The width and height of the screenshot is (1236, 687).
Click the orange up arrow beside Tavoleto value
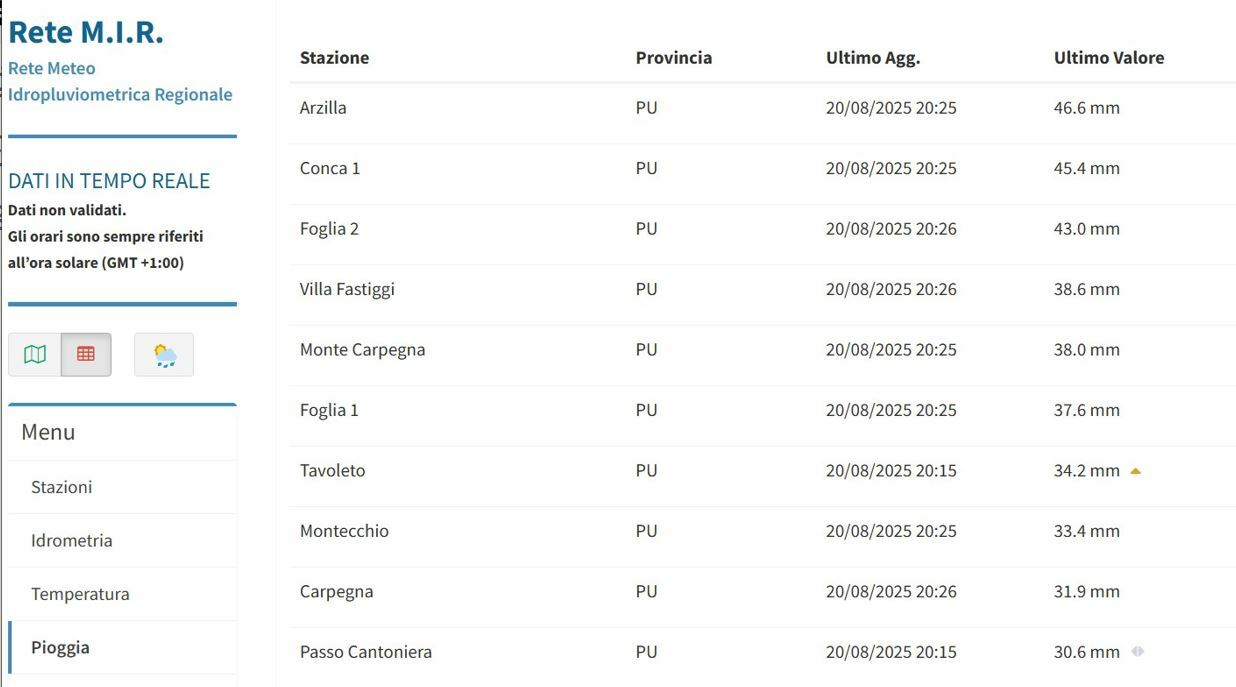tap(1135, 471)
